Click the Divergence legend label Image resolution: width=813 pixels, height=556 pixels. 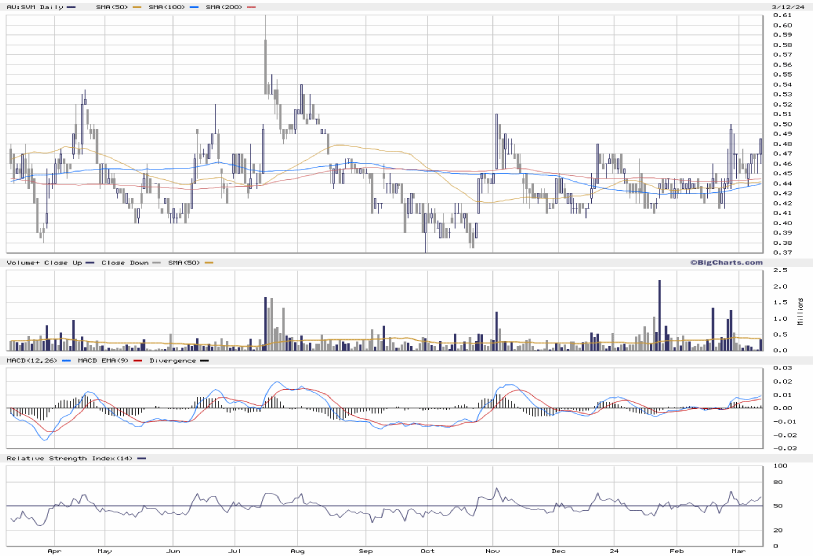coord(172,360)
